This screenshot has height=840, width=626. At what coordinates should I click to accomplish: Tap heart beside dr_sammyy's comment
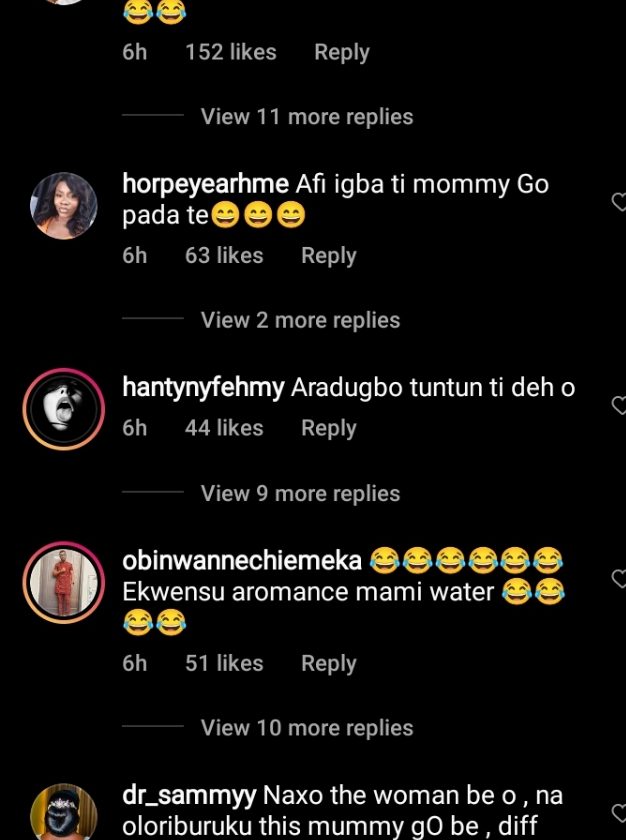pos(618,813)
